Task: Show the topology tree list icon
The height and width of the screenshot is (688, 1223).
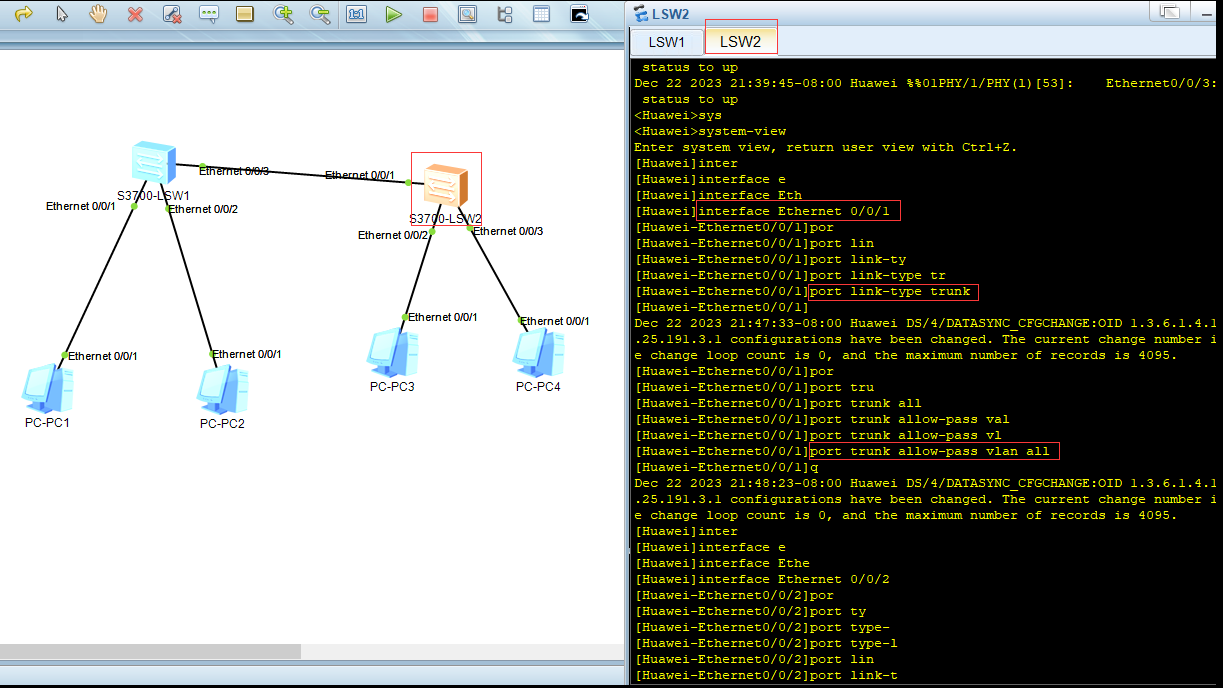Action: click(504, 14)
